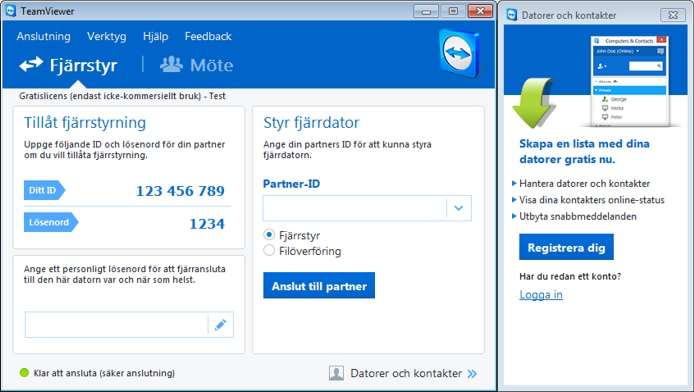Open the Hjälp menu
The image size is (694, 392).
pyautogui.click(x=155, y=36)
